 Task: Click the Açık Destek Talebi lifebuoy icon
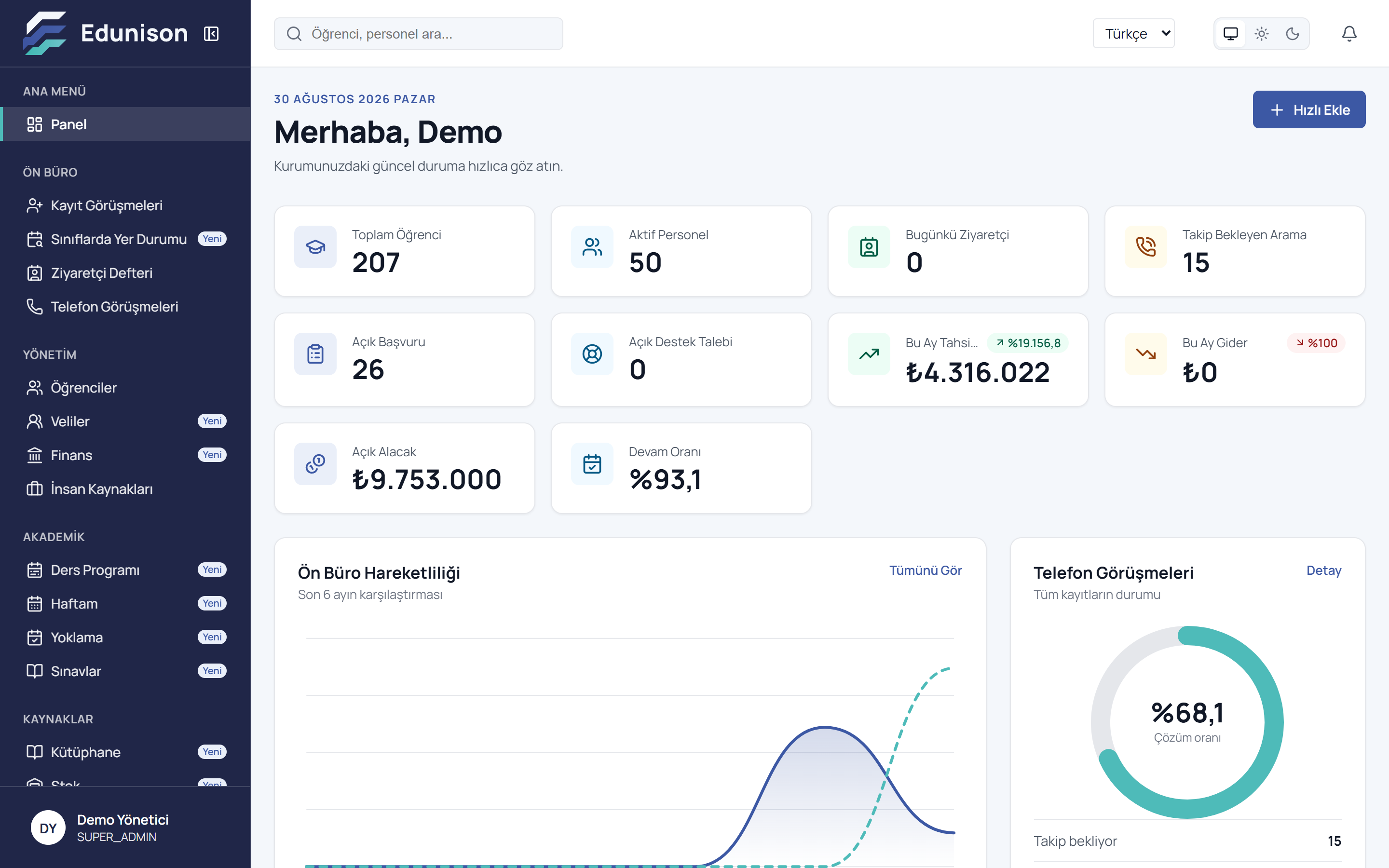(x=592, y=354)
